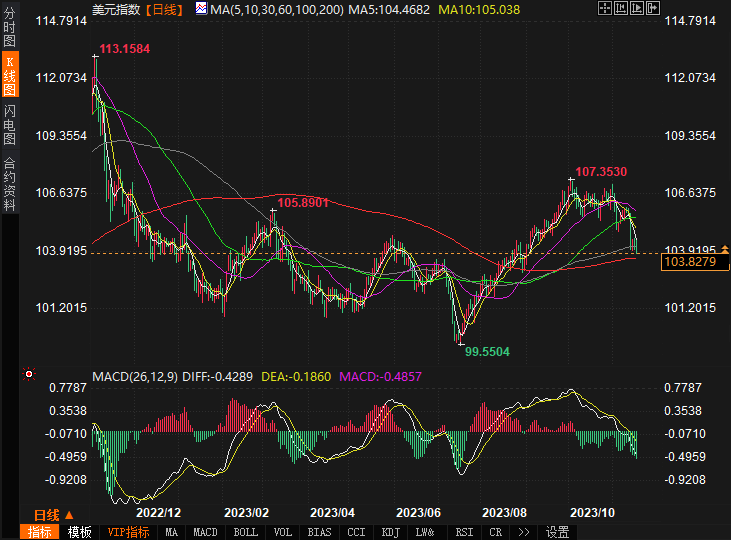The height and width of the screenshot is (540, 731).
Task: Toggle the VIP指标 tab
Action: pyautogui.click(x=128, y=532)
